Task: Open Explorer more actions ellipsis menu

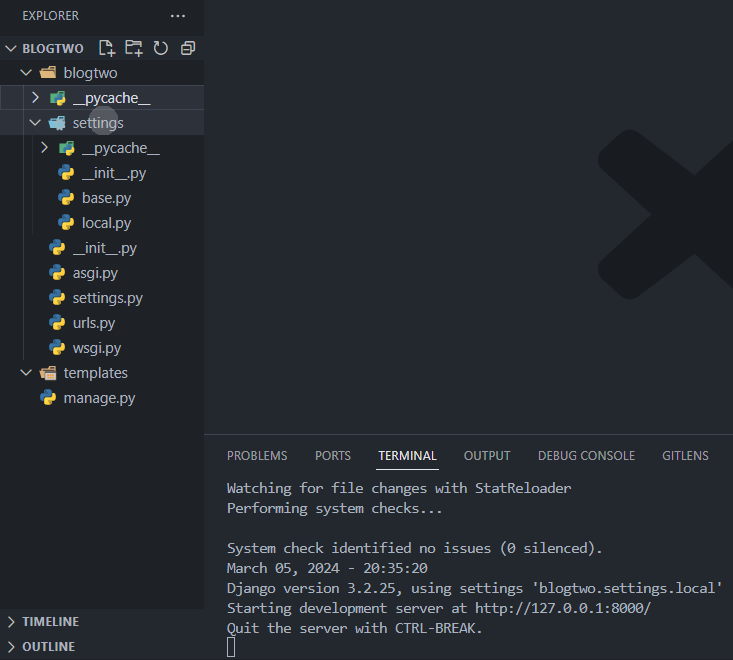Action: (x=178, y=16)
